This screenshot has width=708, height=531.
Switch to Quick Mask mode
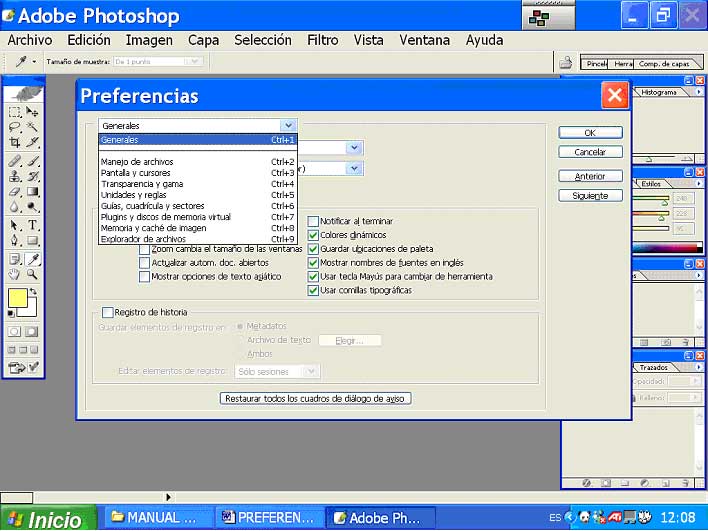pos(31,331)
